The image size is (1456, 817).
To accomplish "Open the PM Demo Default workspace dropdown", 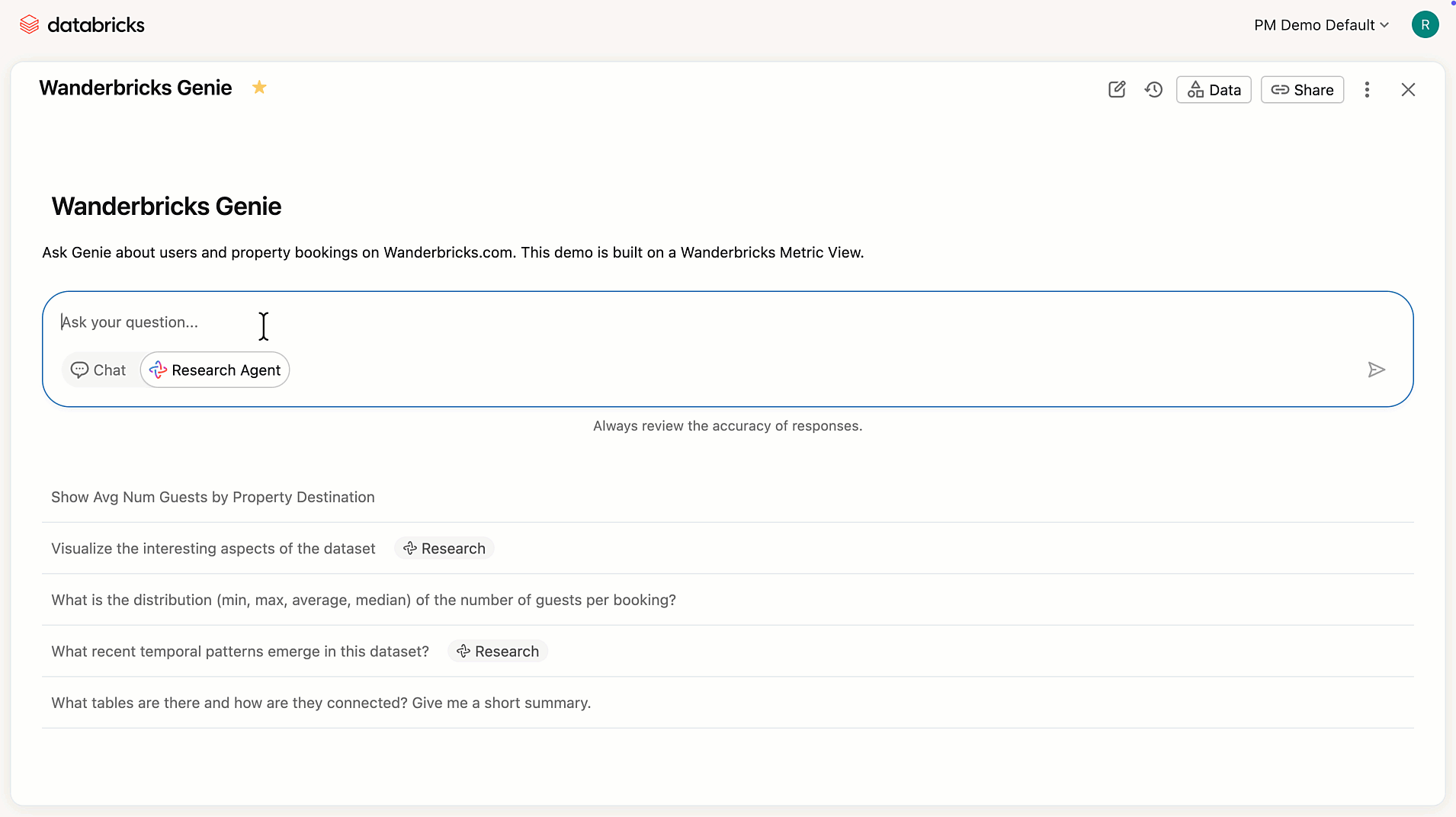I will (x=1320, y=24).
